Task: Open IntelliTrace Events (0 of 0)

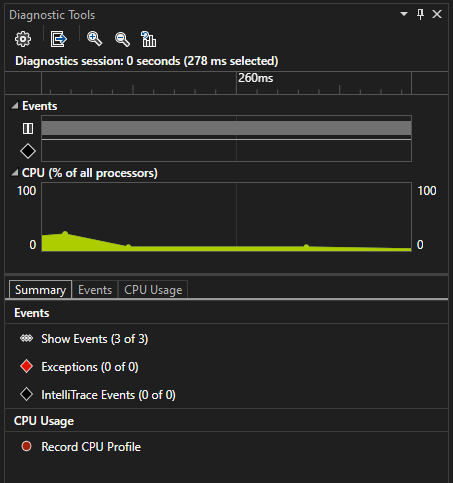Action: click(x=108, y=395)
